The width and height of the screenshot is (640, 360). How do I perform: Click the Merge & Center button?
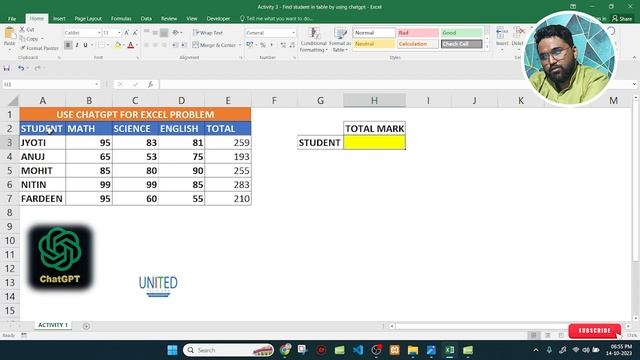point(214,45)
